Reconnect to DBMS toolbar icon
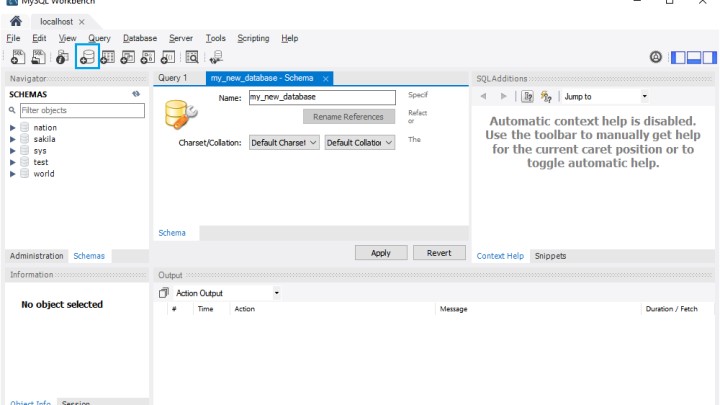720x405 pixels. (x=216, y=57)
